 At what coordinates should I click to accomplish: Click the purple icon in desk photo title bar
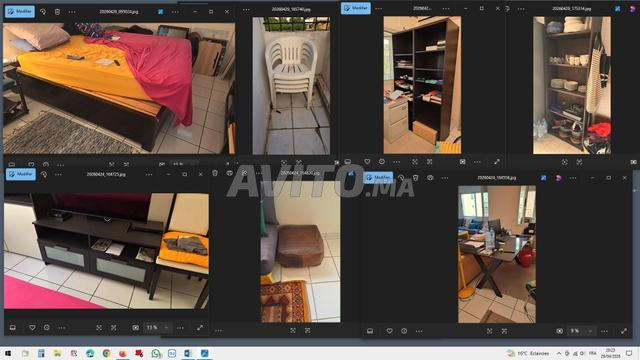558,178
